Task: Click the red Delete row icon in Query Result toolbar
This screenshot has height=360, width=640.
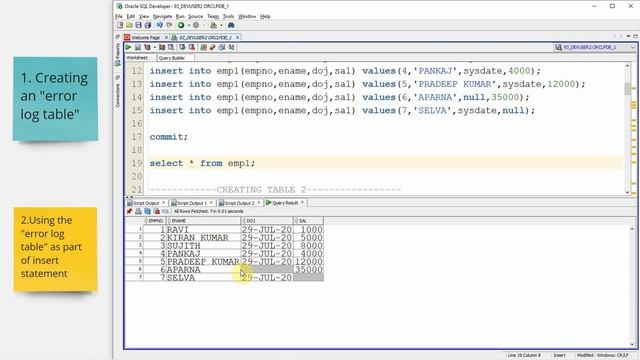Action: [156, 211]
